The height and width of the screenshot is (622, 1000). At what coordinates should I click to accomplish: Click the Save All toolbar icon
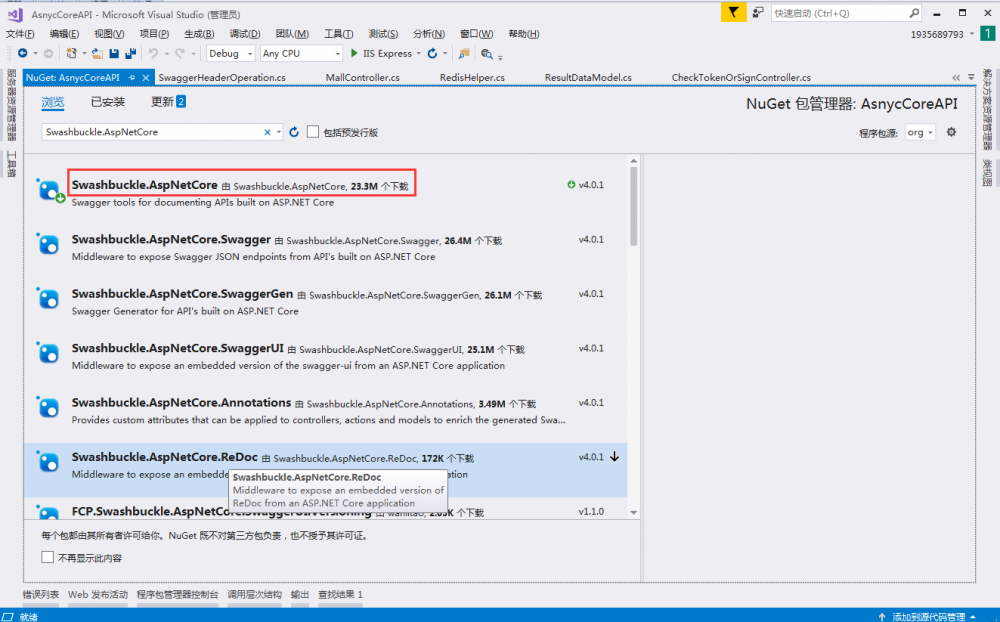pyautogui.click(x=131, y=54)
